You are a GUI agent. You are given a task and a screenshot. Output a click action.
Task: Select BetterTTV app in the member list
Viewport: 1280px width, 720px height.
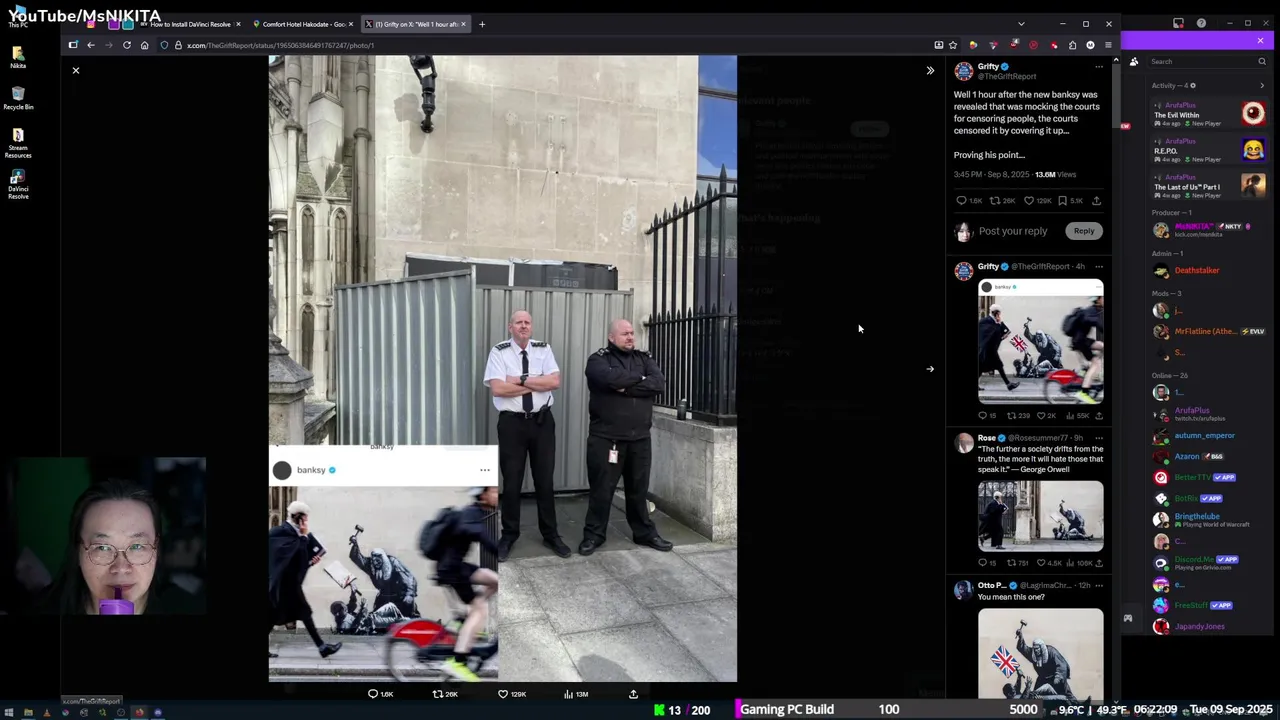(1208, 478)
